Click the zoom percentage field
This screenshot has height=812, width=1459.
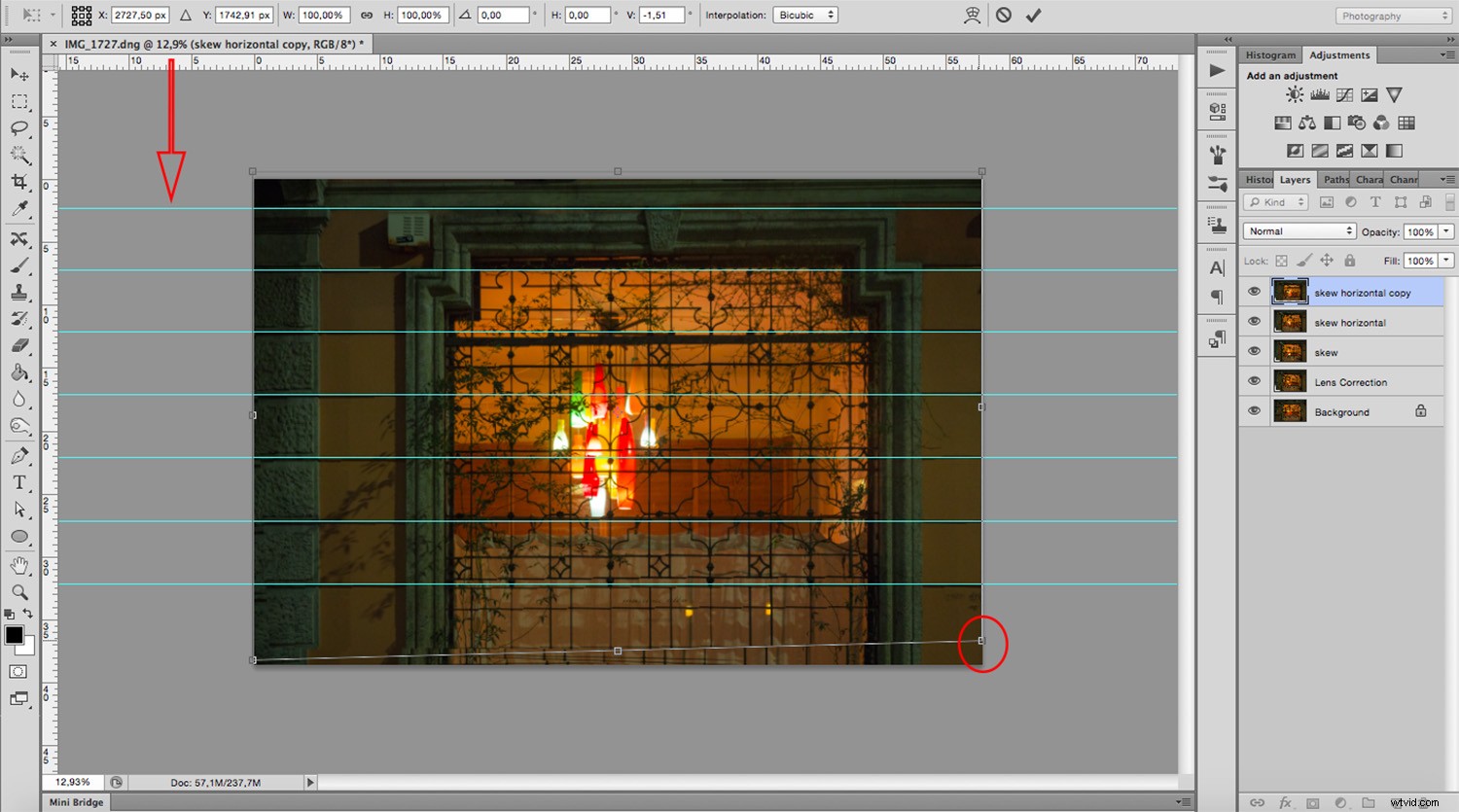pos(73,782)
